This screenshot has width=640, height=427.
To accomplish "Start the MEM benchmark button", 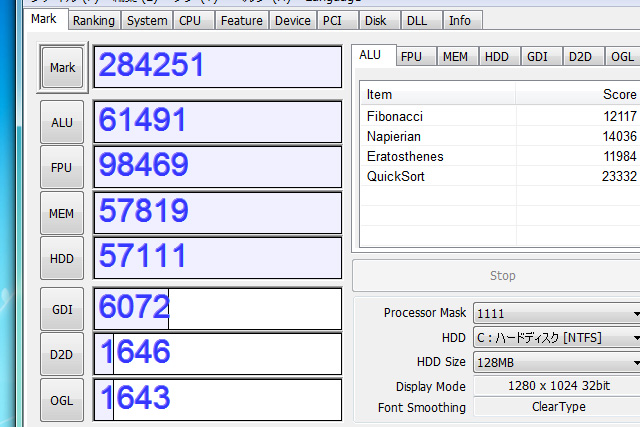I will point(62,213).
